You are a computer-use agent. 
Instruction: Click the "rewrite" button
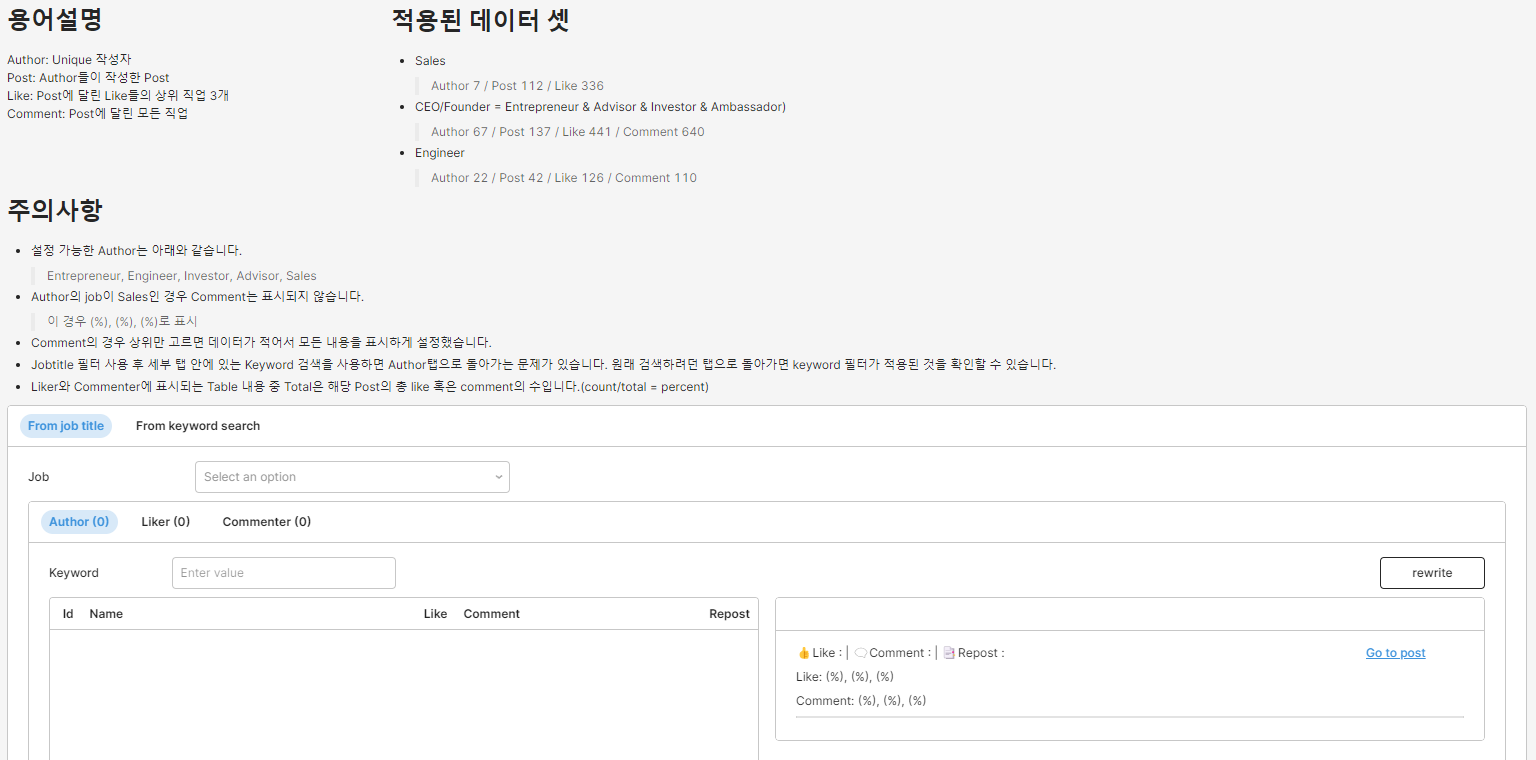click(x=1432, y=573)
